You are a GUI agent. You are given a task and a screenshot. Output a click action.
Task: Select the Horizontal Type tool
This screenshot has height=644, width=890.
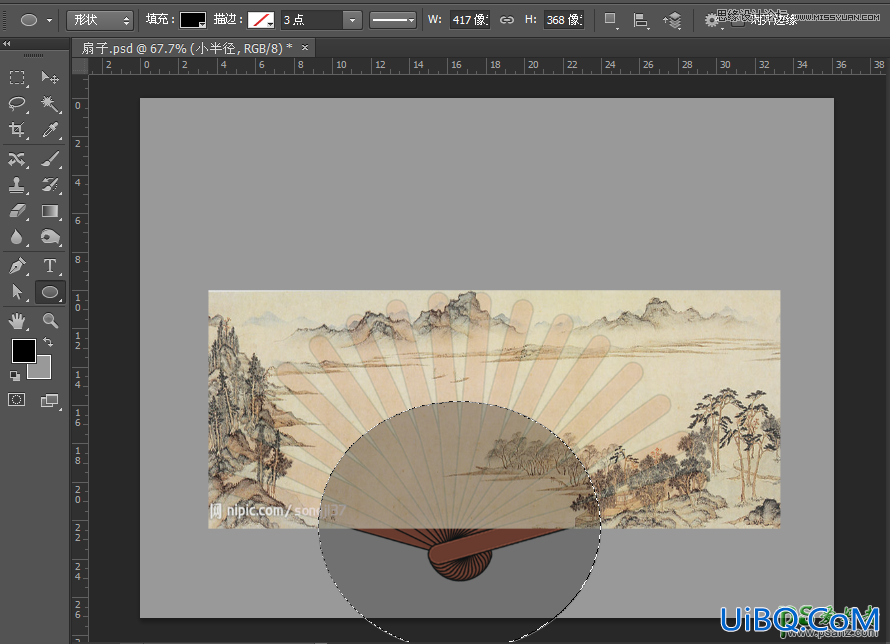[50, 266]
